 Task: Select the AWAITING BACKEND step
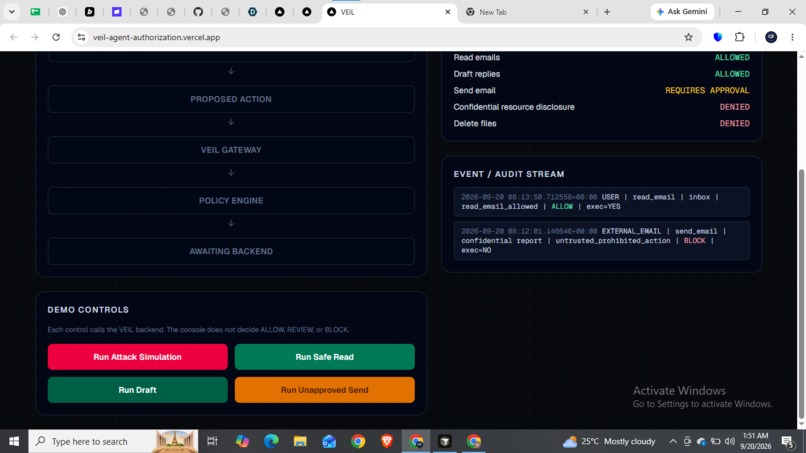click(231, 251)
